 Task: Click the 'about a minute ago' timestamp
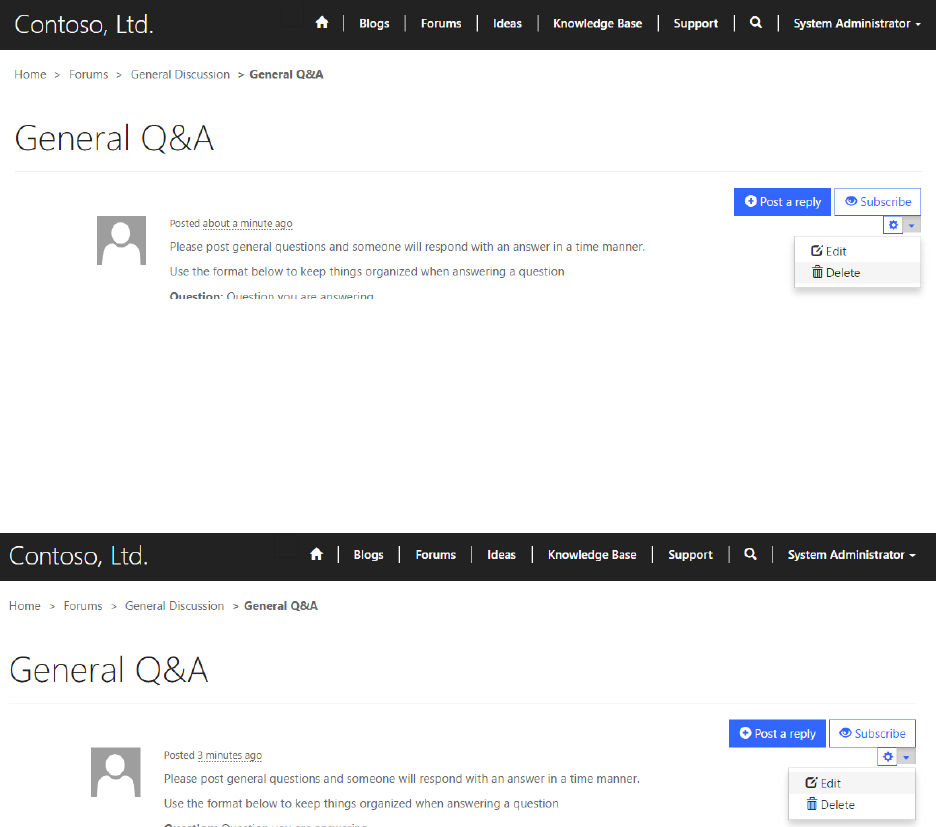click(x=247, y=223)
